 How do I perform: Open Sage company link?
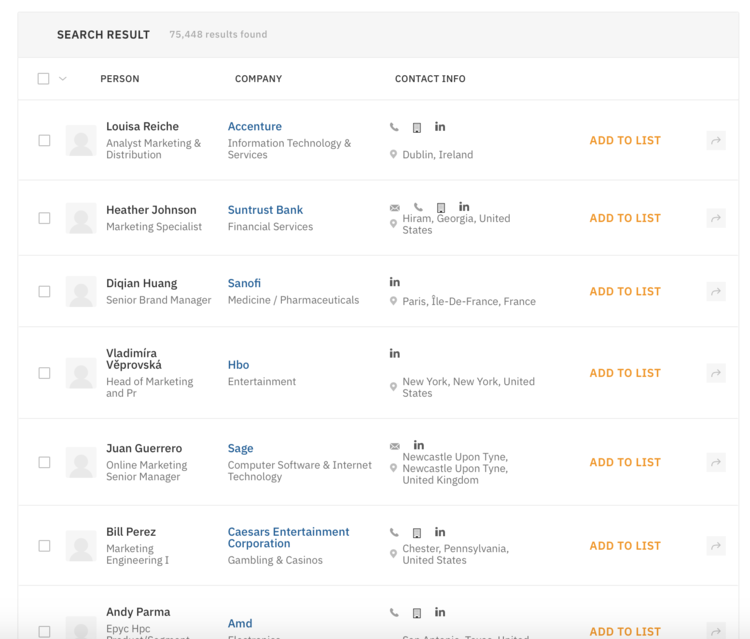(240, 449)
